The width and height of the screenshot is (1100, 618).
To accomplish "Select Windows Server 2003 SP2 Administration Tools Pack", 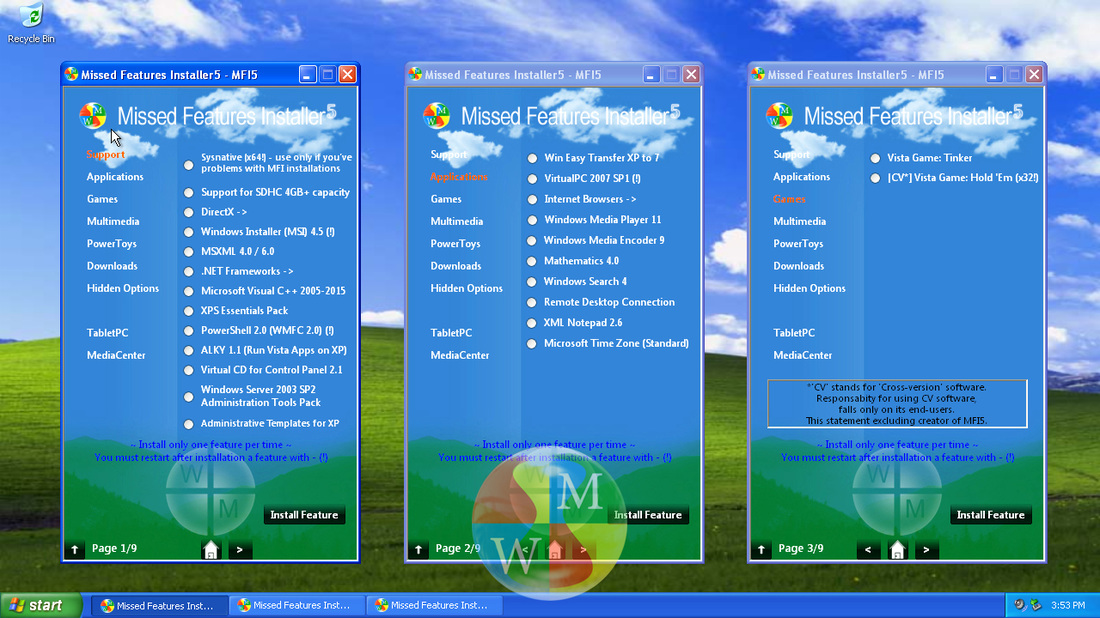I will pos(189,397).
